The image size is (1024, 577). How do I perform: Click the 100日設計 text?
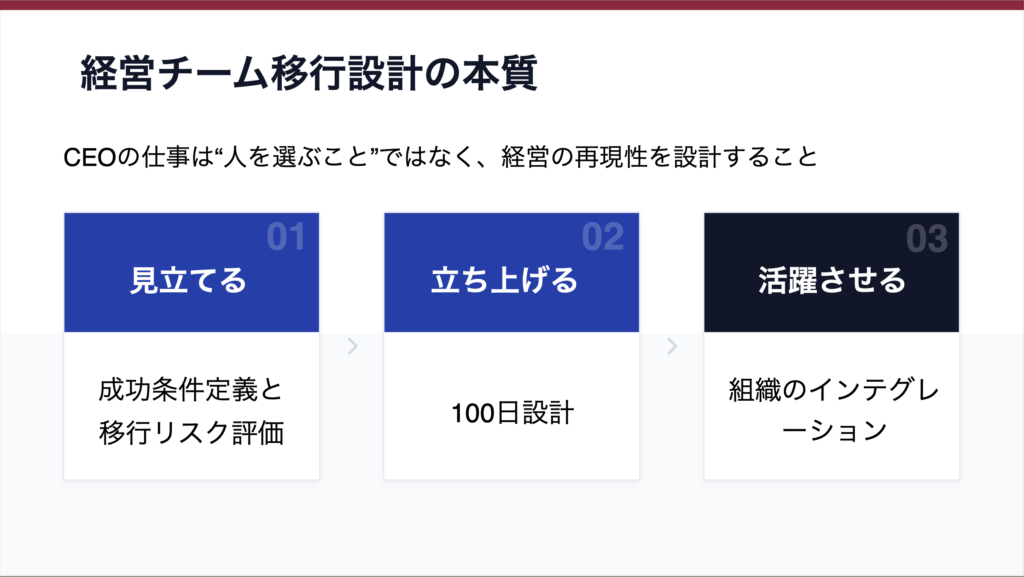click(511, 411)
